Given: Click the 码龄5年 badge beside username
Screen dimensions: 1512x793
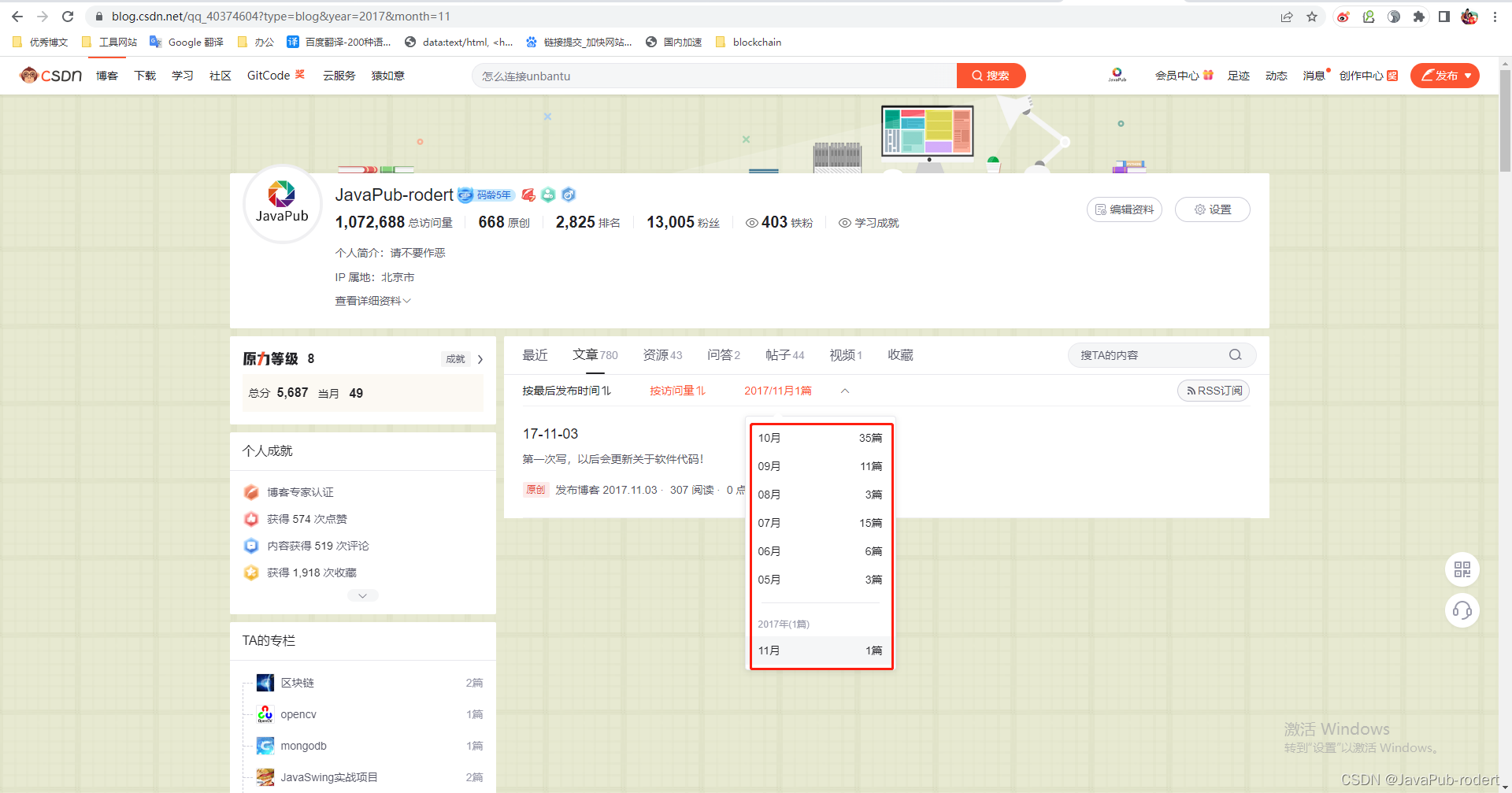Looking at the screenshot, I should point(485,195).
